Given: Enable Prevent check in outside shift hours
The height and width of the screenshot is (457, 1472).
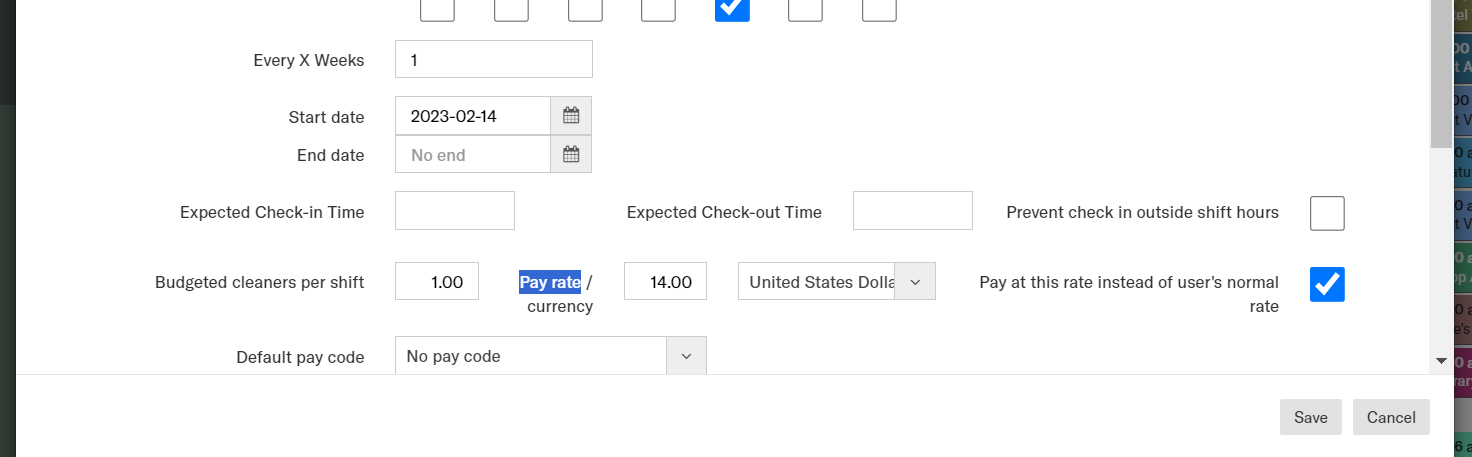Looking at the screenshot, I should [1327, 213].
